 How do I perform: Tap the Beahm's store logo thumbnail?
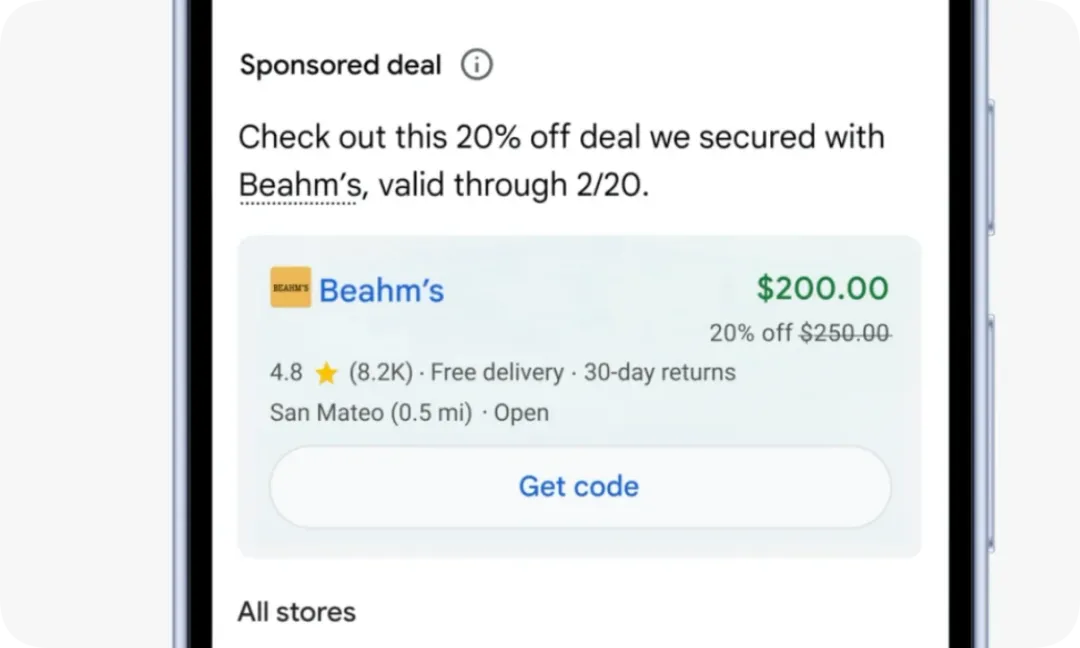click(290, 288)
